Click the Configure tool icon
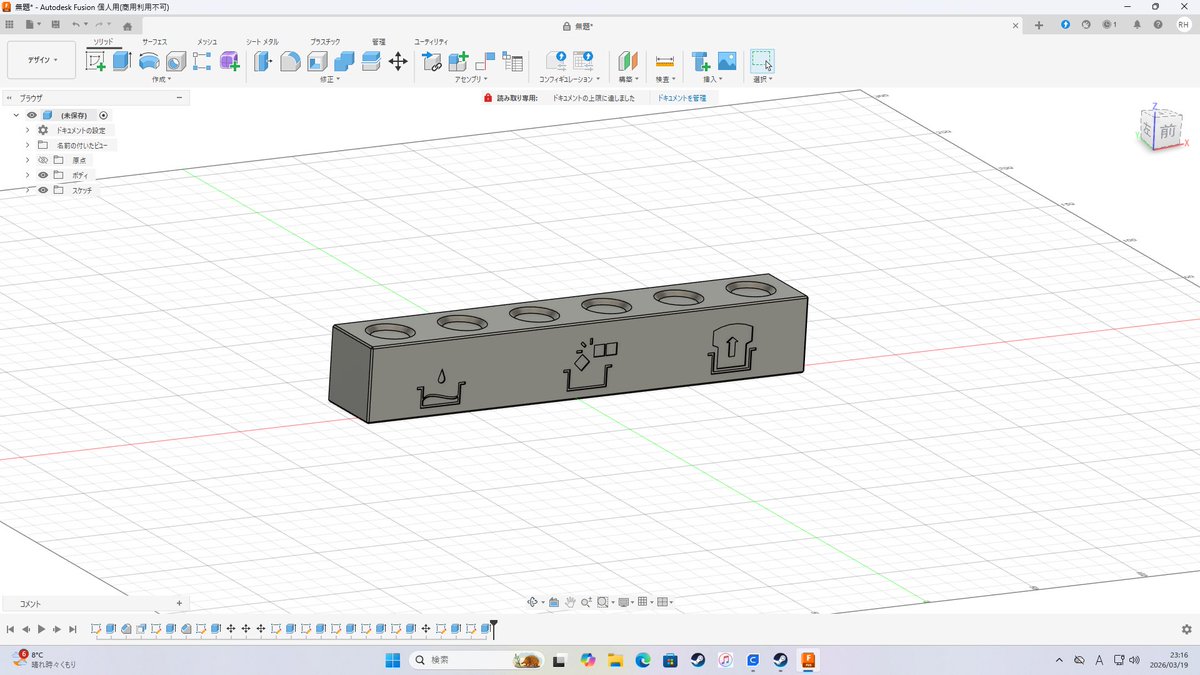 click(555, 61)
